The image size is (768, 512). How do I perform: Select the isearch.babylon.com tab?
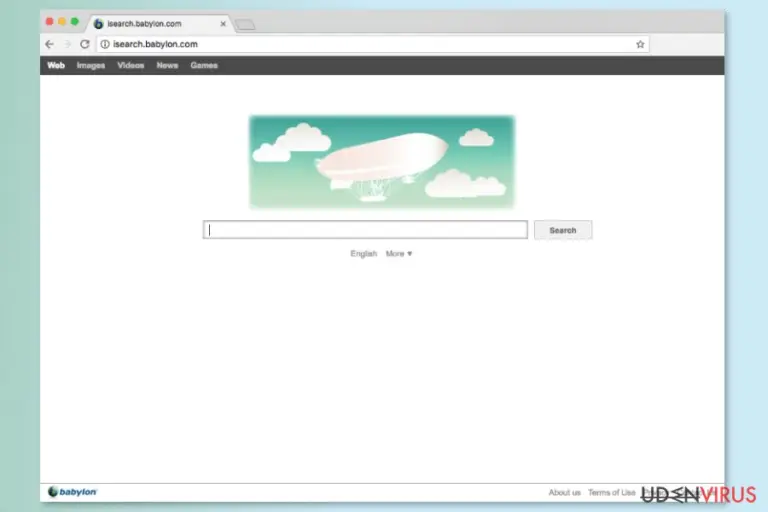159,24
